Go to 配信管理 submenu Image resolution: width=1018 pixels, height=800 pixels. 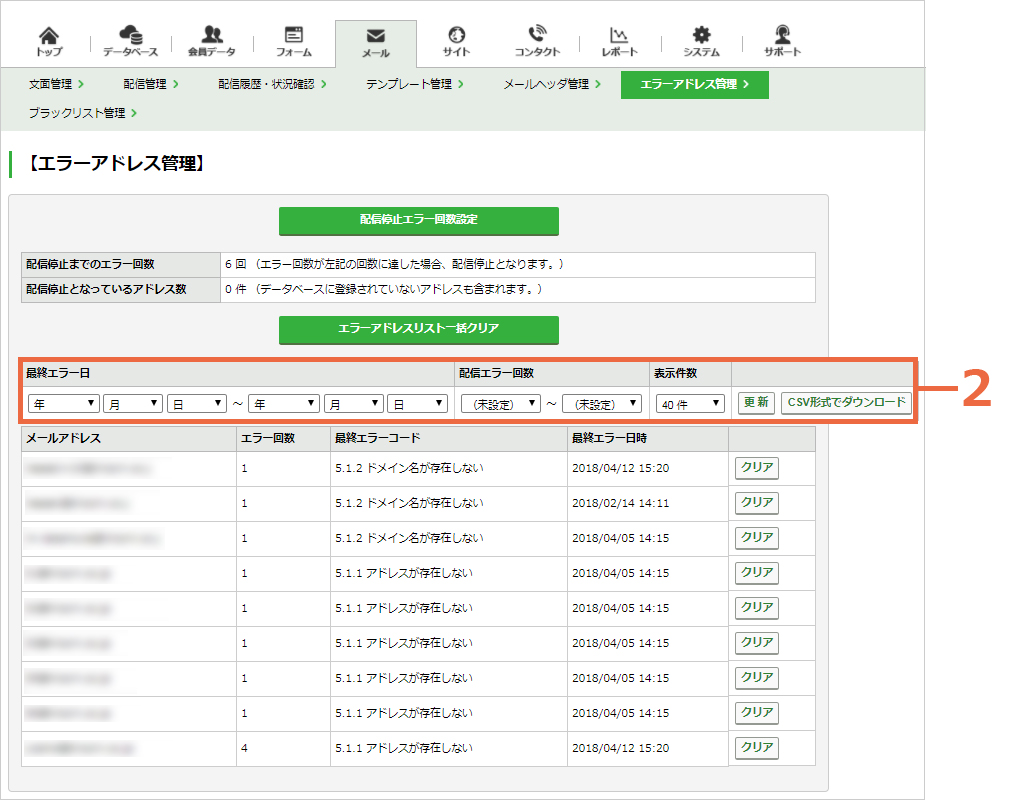[x=151, y=84]
